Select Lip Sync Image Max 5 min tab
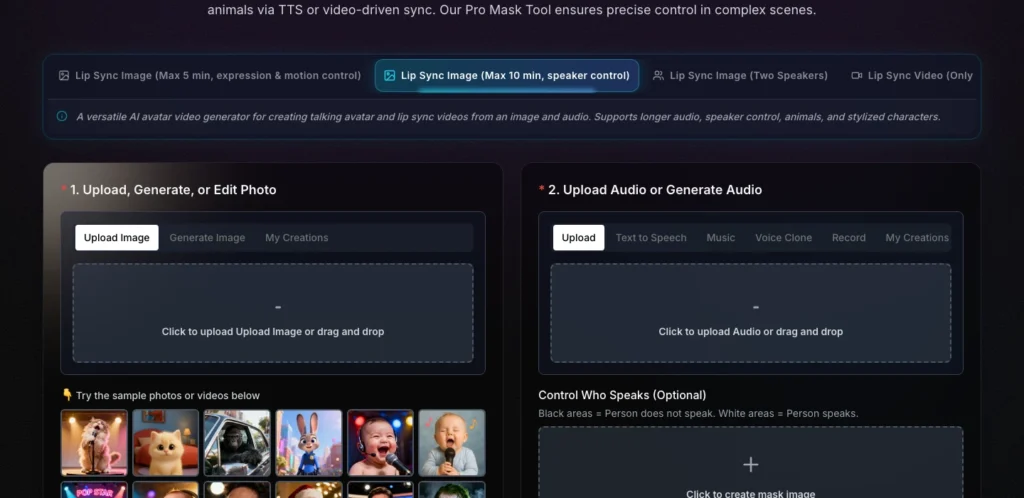 210,76
